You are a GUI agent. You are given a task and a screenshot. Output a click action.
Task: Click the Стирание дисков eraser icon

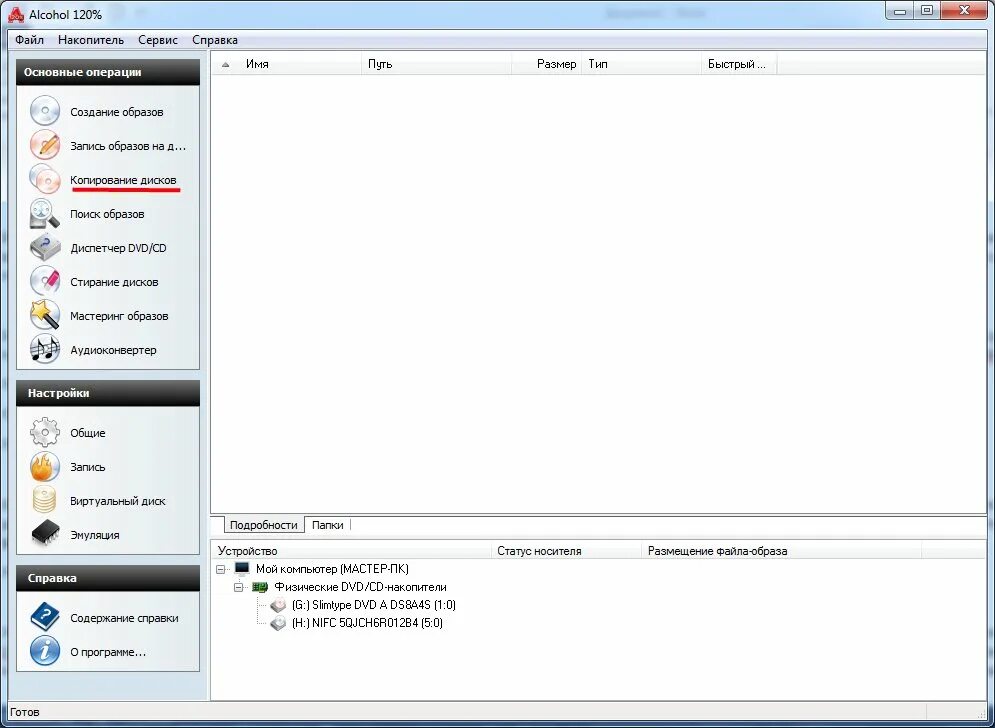click(x=44, y=281)
